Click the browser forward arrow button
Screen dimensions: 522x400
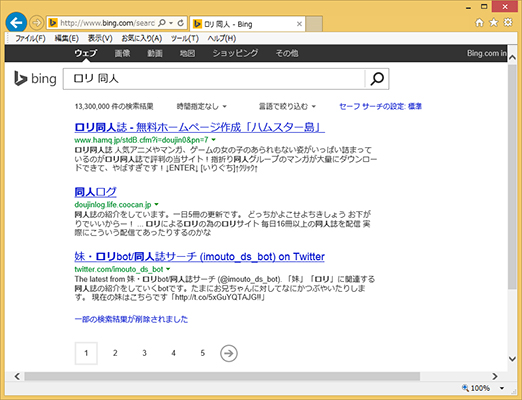point(36,23)
